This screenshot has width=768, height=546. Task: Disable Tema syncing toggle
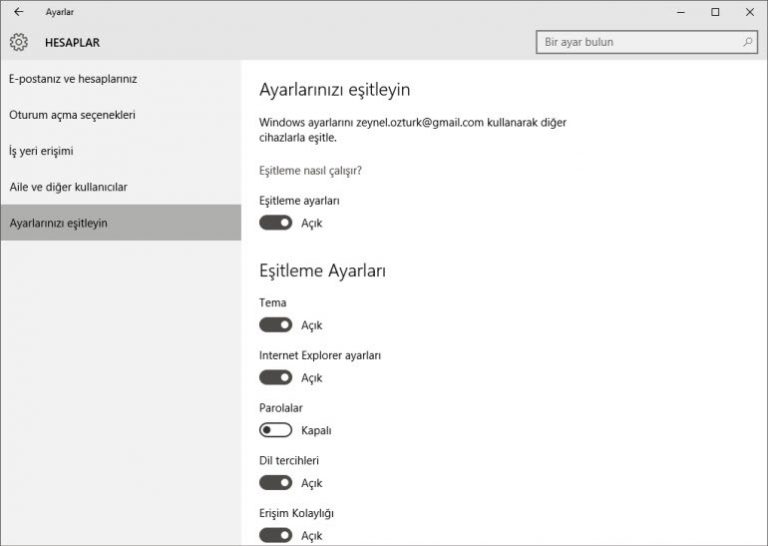point(275,325)
